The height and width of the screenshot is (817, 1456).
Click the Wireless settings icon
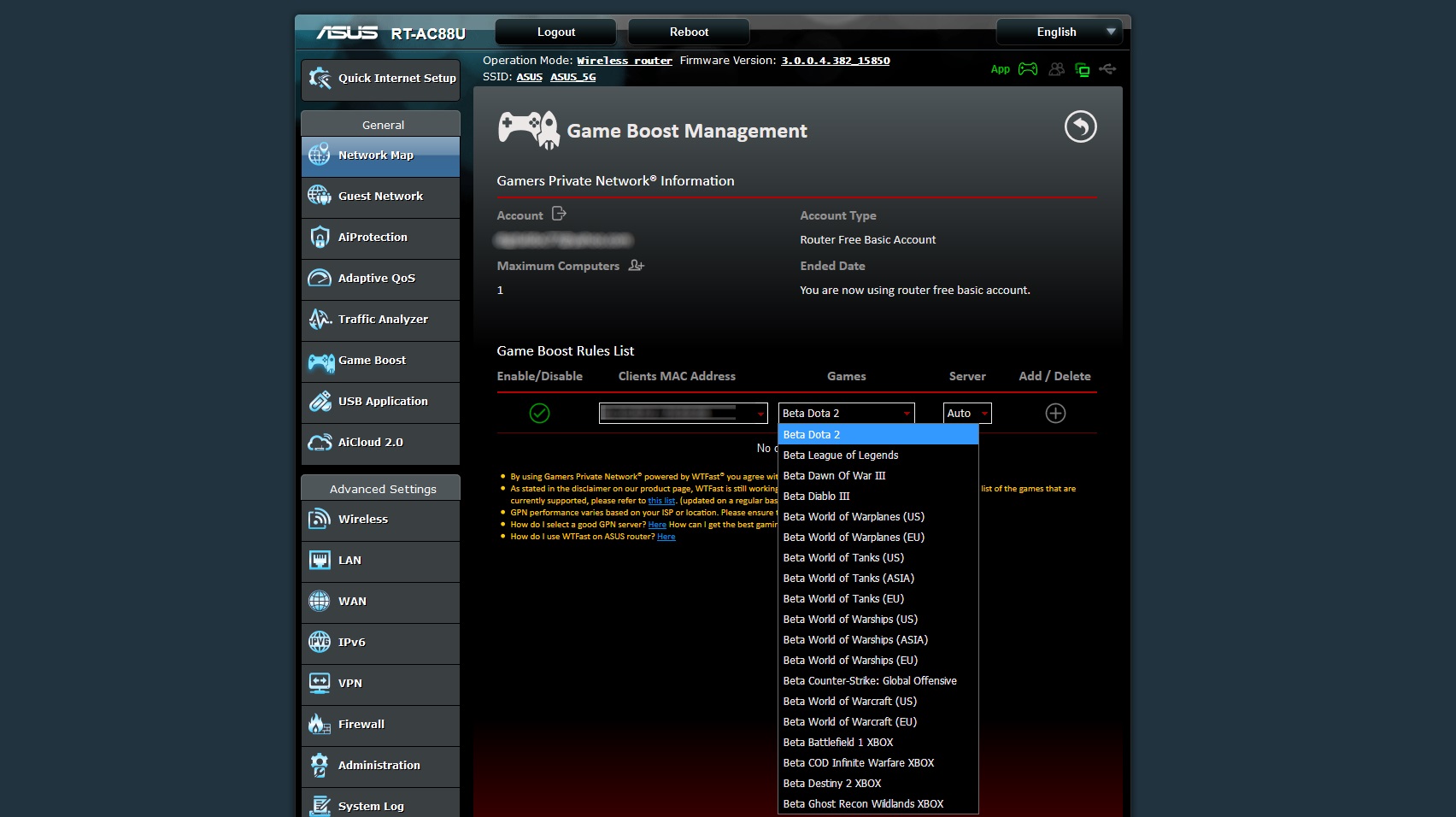tap(320, 520)
